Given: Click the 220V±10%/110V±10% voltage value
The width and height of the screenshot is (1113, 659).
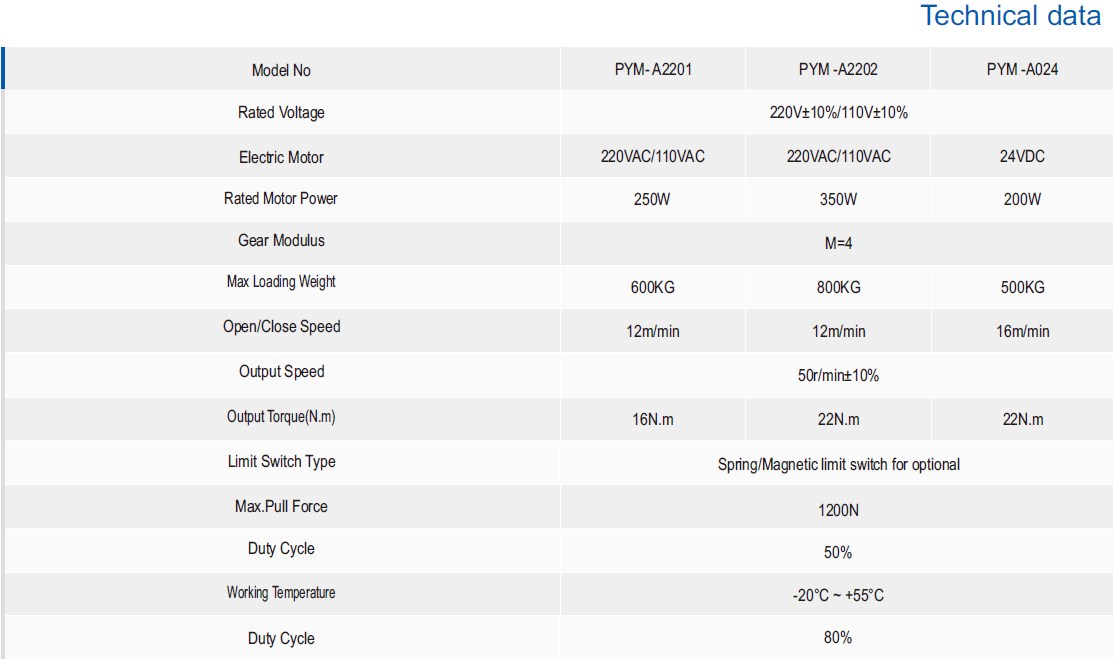Looking at the screenshot, I should point(838,113).
